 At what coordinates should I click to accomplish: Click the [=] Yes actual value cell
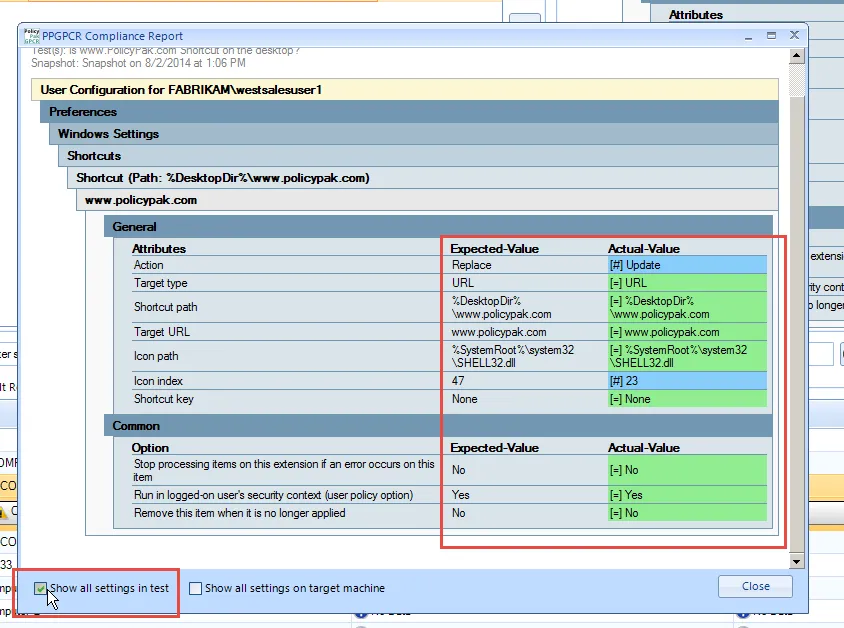[x=687, y=495]
